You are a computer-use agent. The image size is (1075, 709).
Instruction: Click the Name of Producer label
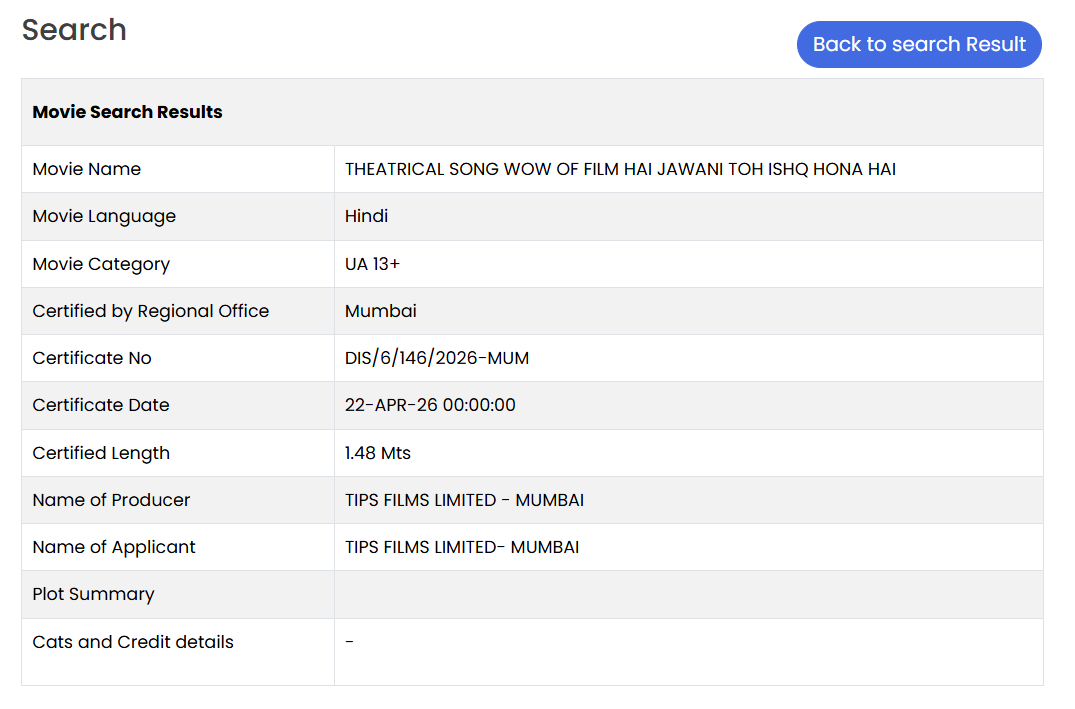tap(111, 500)
